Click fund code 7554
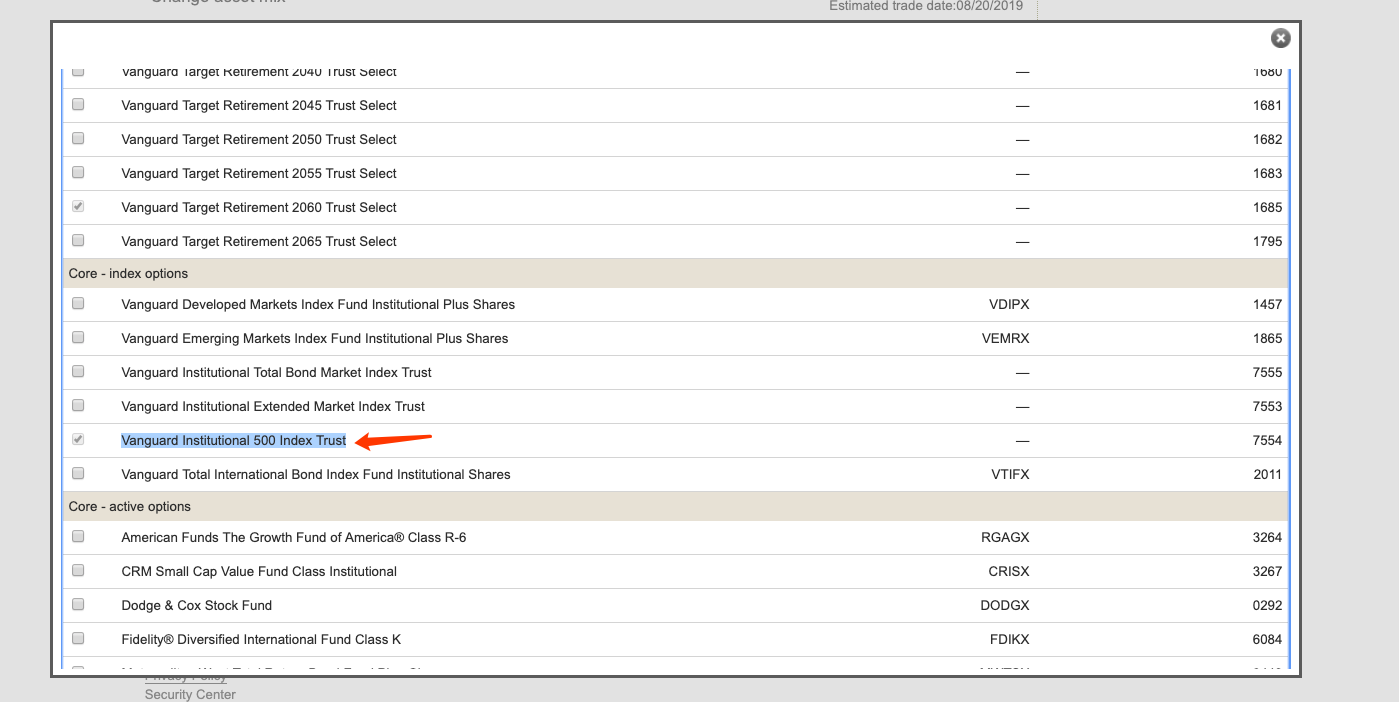Screen dimensions: 1399x702 click(1267, 440)
